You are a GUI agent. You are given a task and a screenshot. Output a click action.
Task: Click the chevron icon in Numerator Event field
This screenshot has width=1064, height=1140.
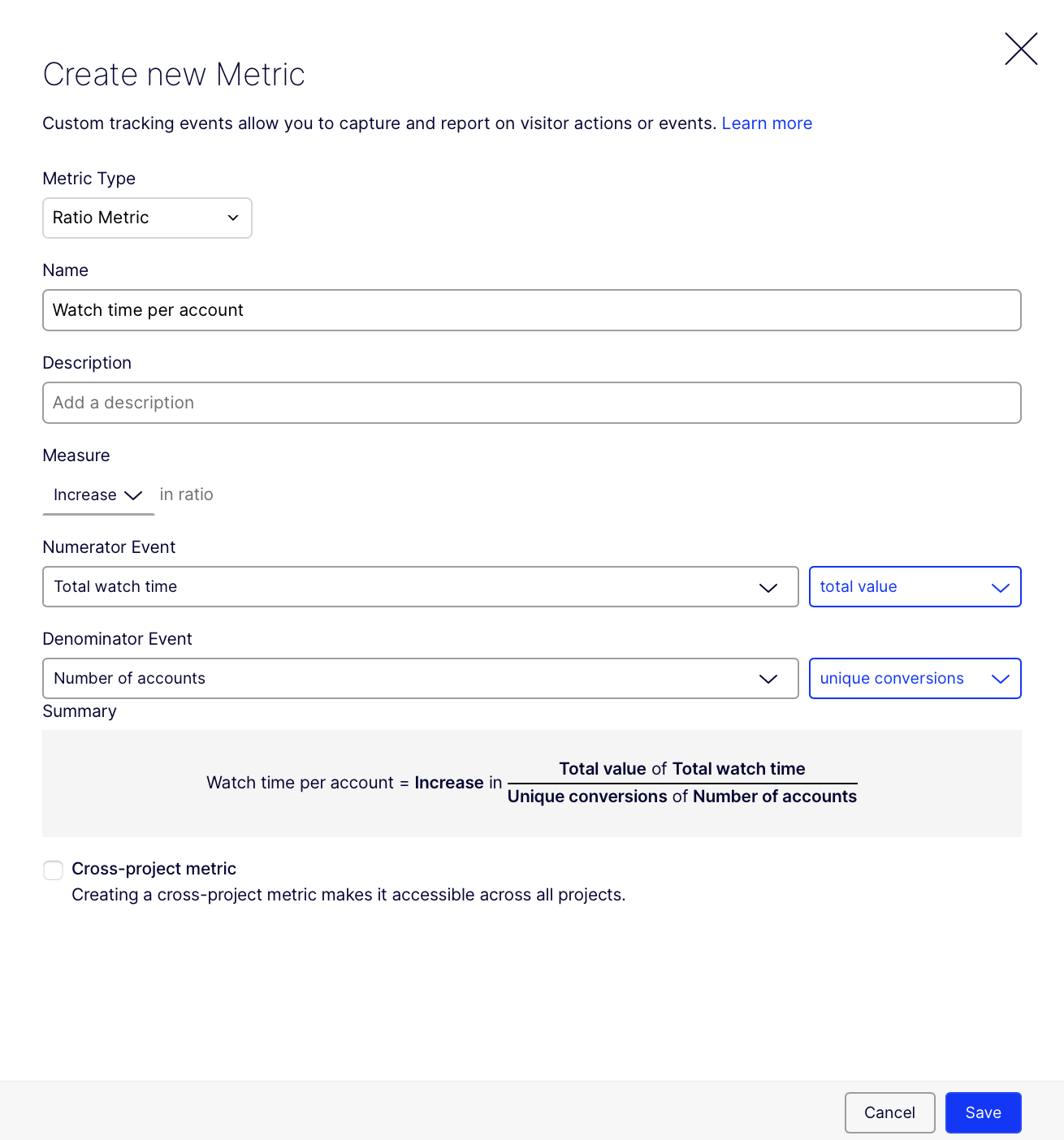coord(768,588)
